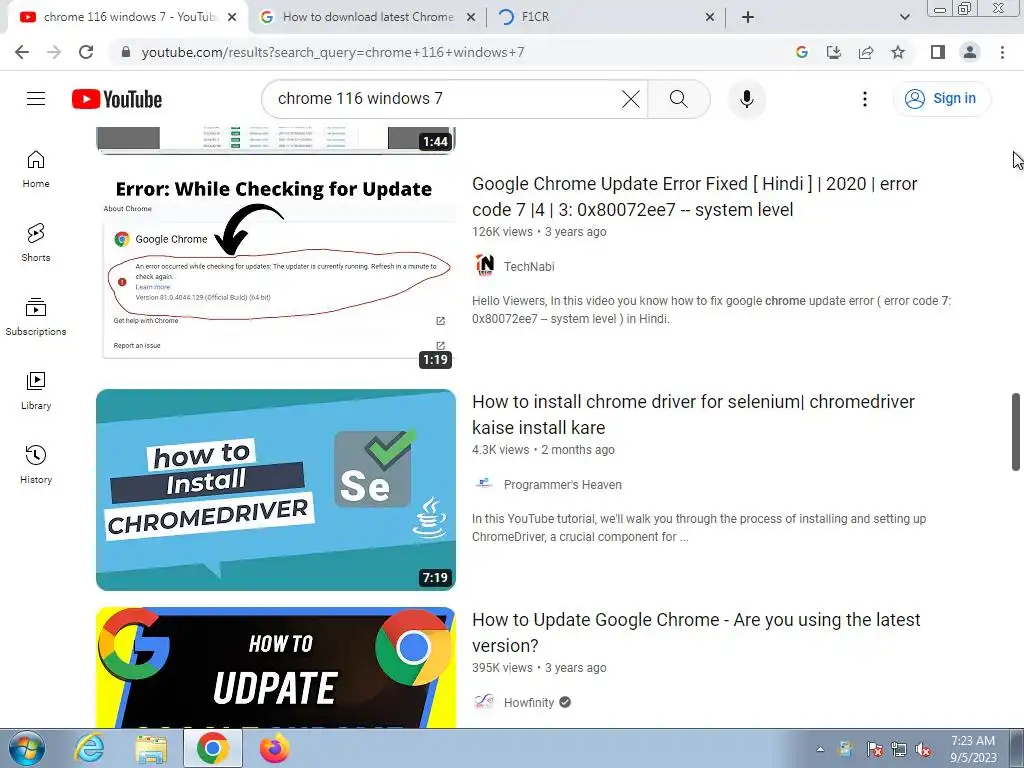
Task: Click the Google icon in address bar
Action: click(x=801, y=52)
